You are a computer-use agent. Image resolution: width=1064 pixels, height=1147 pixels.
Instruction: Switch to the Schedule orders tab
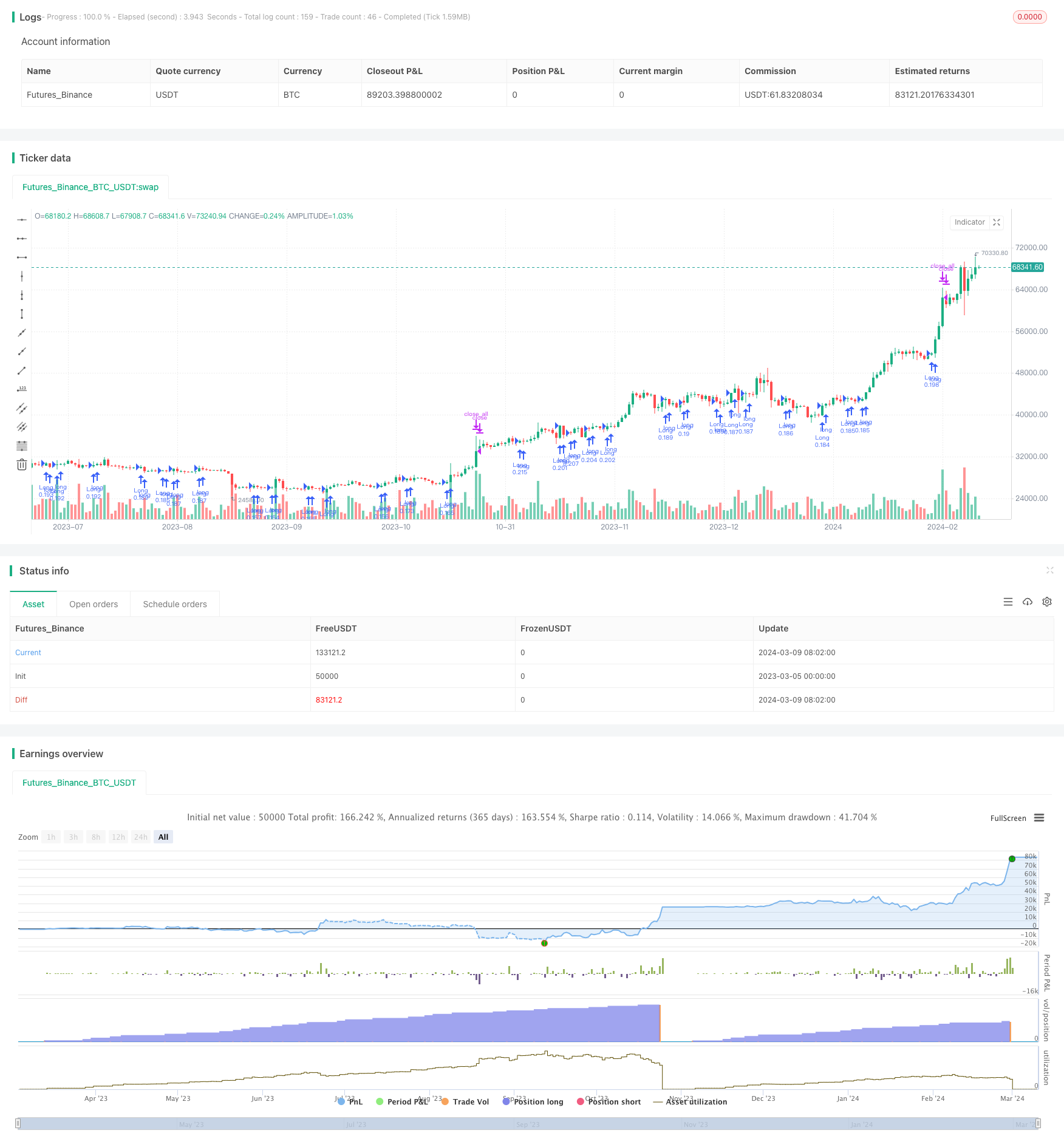pos(175,604)
